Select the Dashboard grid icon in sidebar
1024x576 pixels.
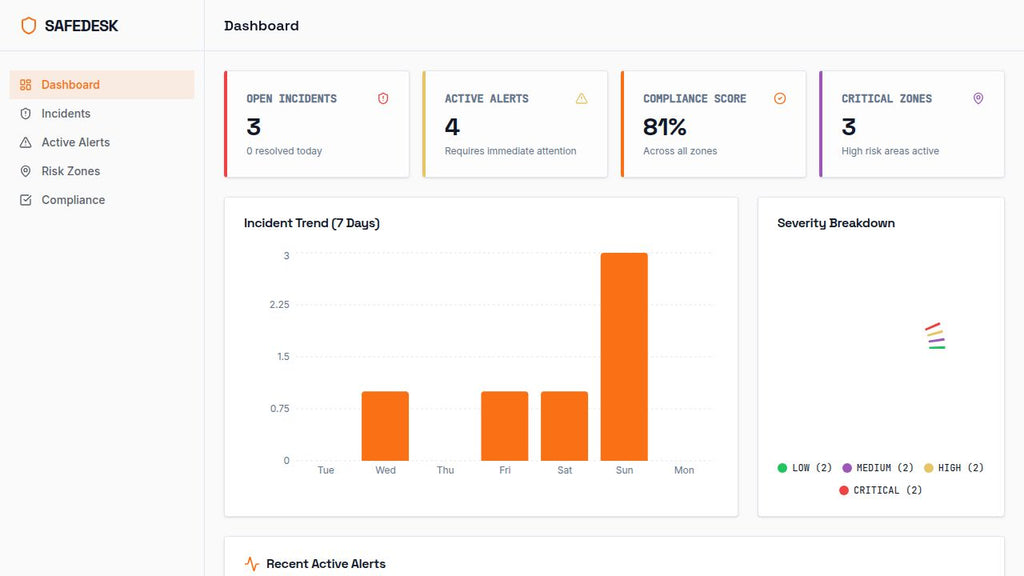(x=24, y=85)
